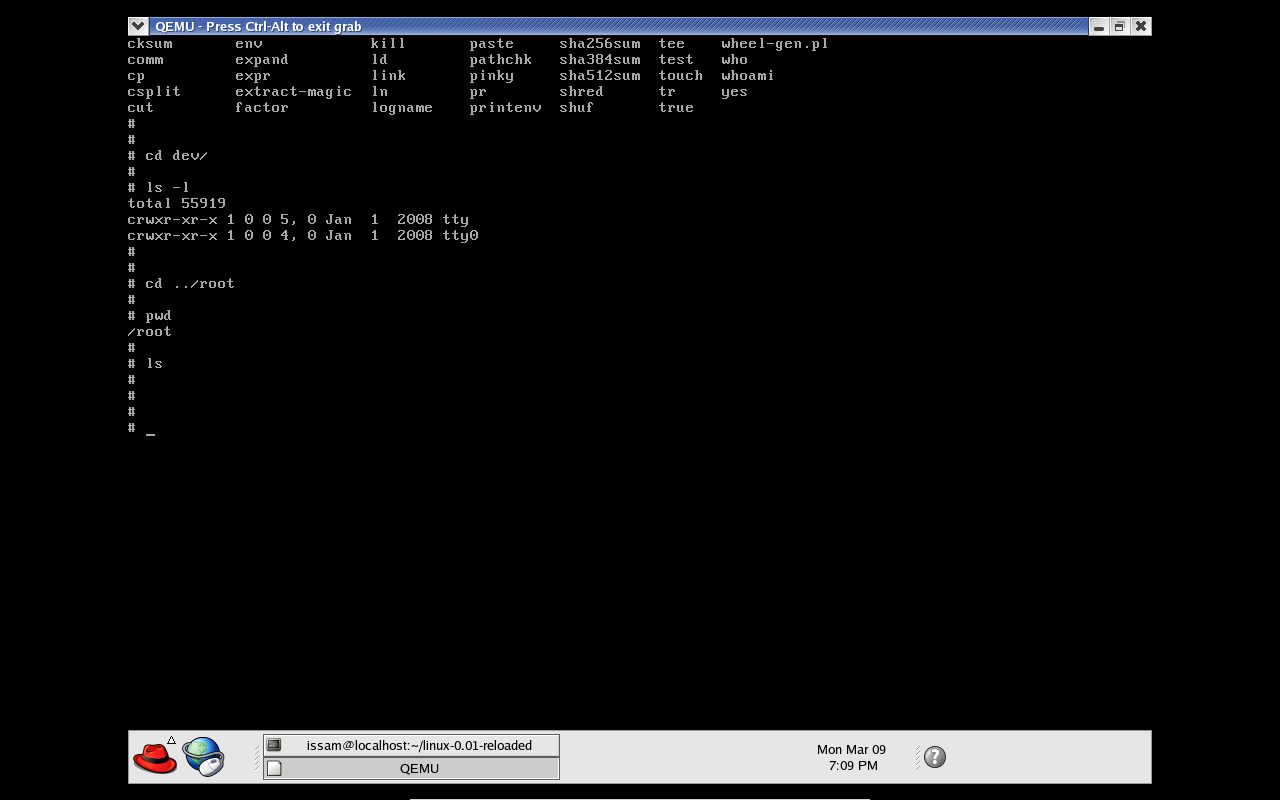Viewport: 1280px width, 800px height.
Task: Maximize the QEMU window
Action: click(x=1119, y=26)
